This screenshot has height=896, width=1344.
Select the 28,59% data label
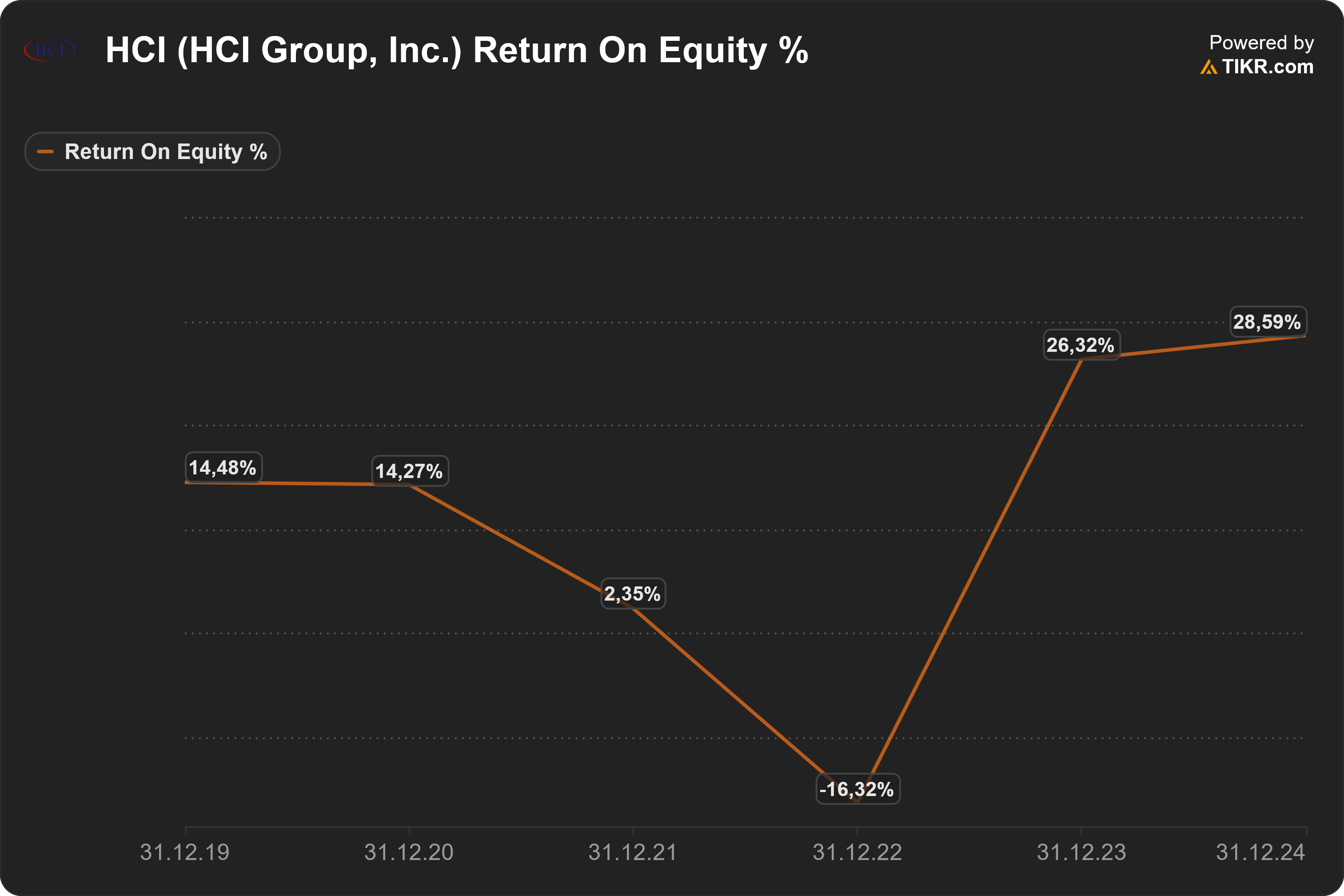1268,322
